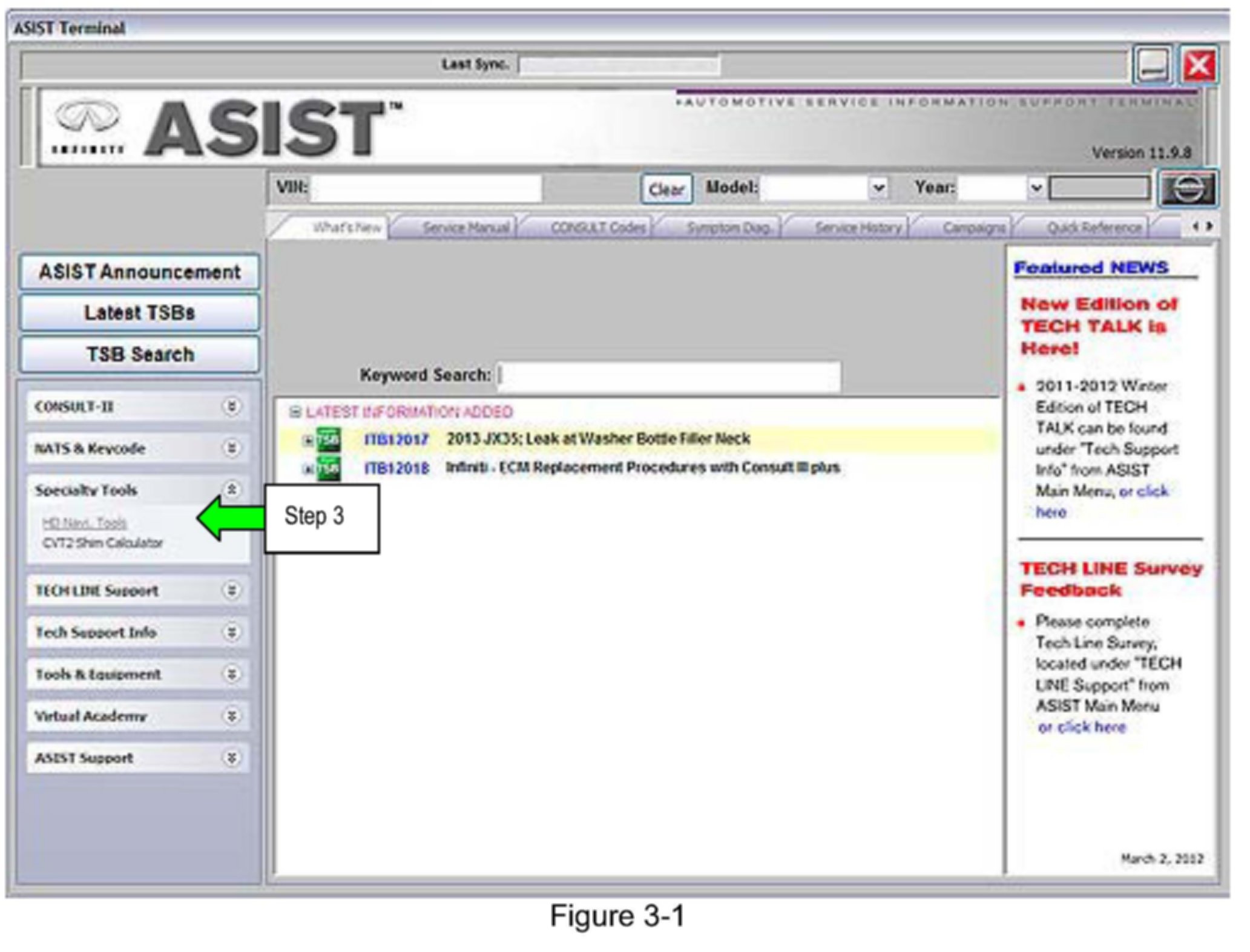Expand NATS & Keycode chevron

point(231,448)
